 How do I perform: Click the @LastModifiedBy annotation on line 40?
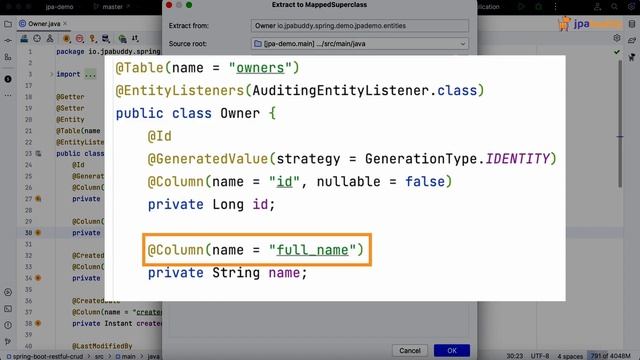point(102,346)
